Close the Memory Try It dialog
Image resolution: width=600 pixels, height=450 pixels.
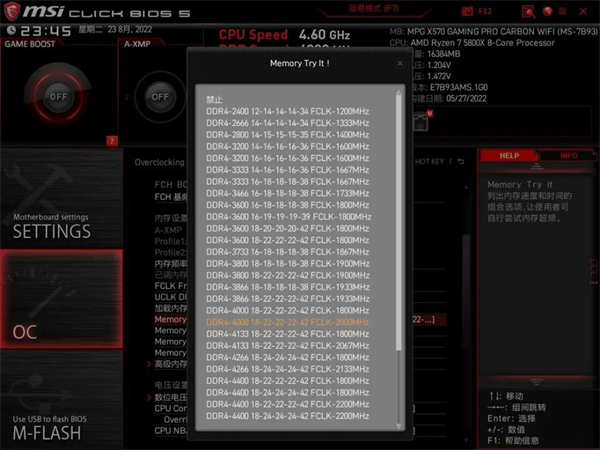pos(400,62)
